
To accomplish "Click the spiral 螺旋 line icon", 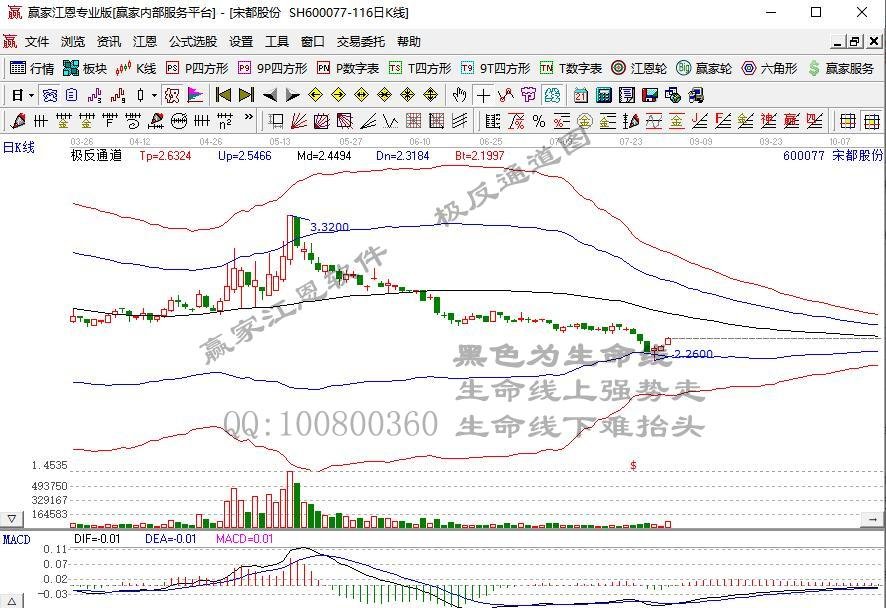I will pyautogui.click(x=132, y=121).
